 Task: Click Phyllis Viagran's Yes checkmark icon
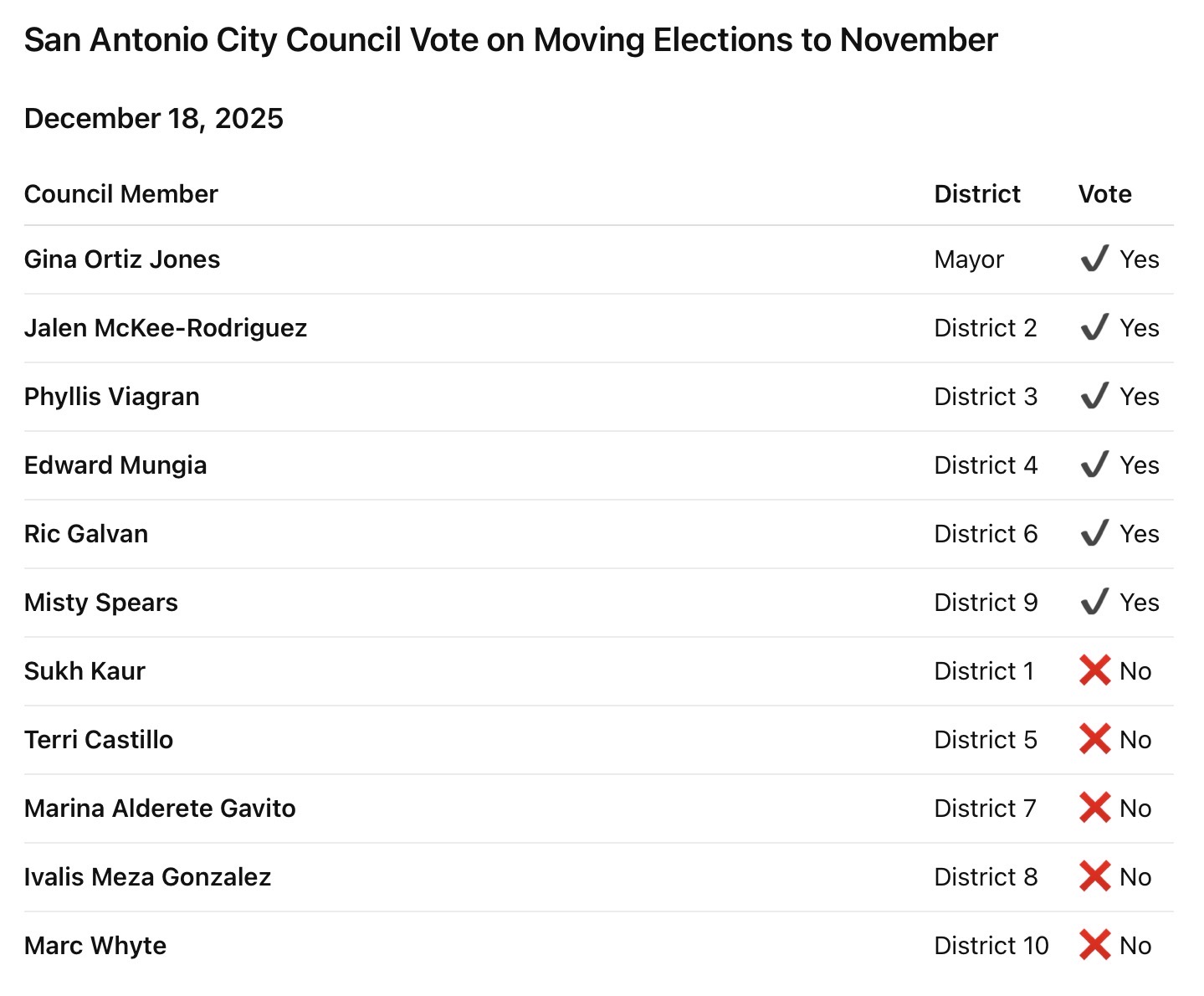point(1094,397)
